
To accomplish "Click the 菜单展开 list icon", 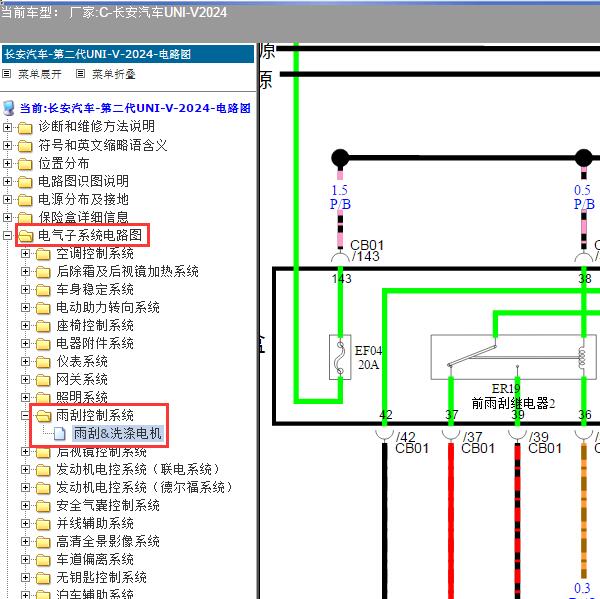I will coord(7,73).
